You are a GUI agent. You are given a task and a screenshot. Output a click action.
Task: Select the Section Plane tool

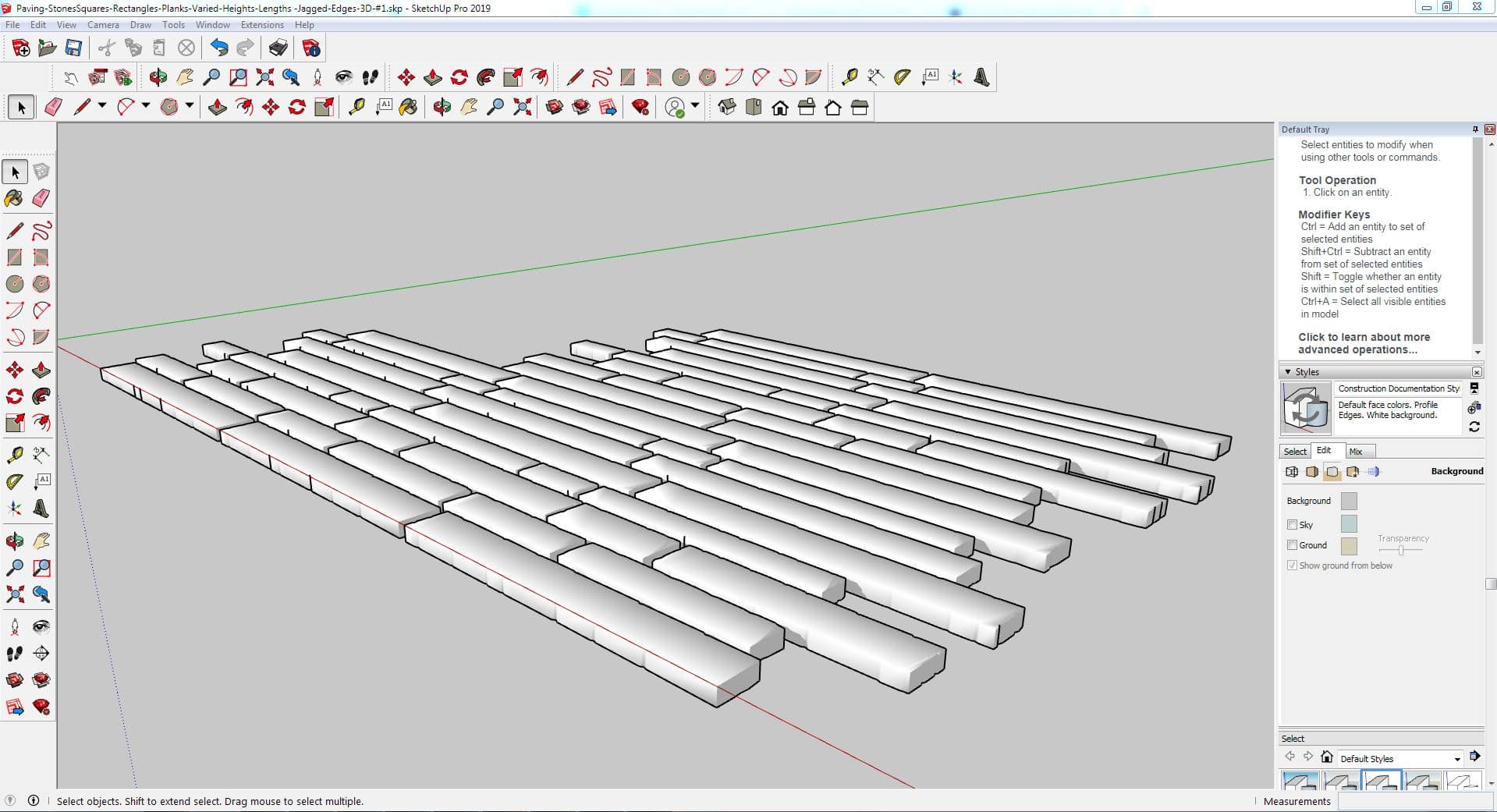pyautogui.click(x=41, y=654)
